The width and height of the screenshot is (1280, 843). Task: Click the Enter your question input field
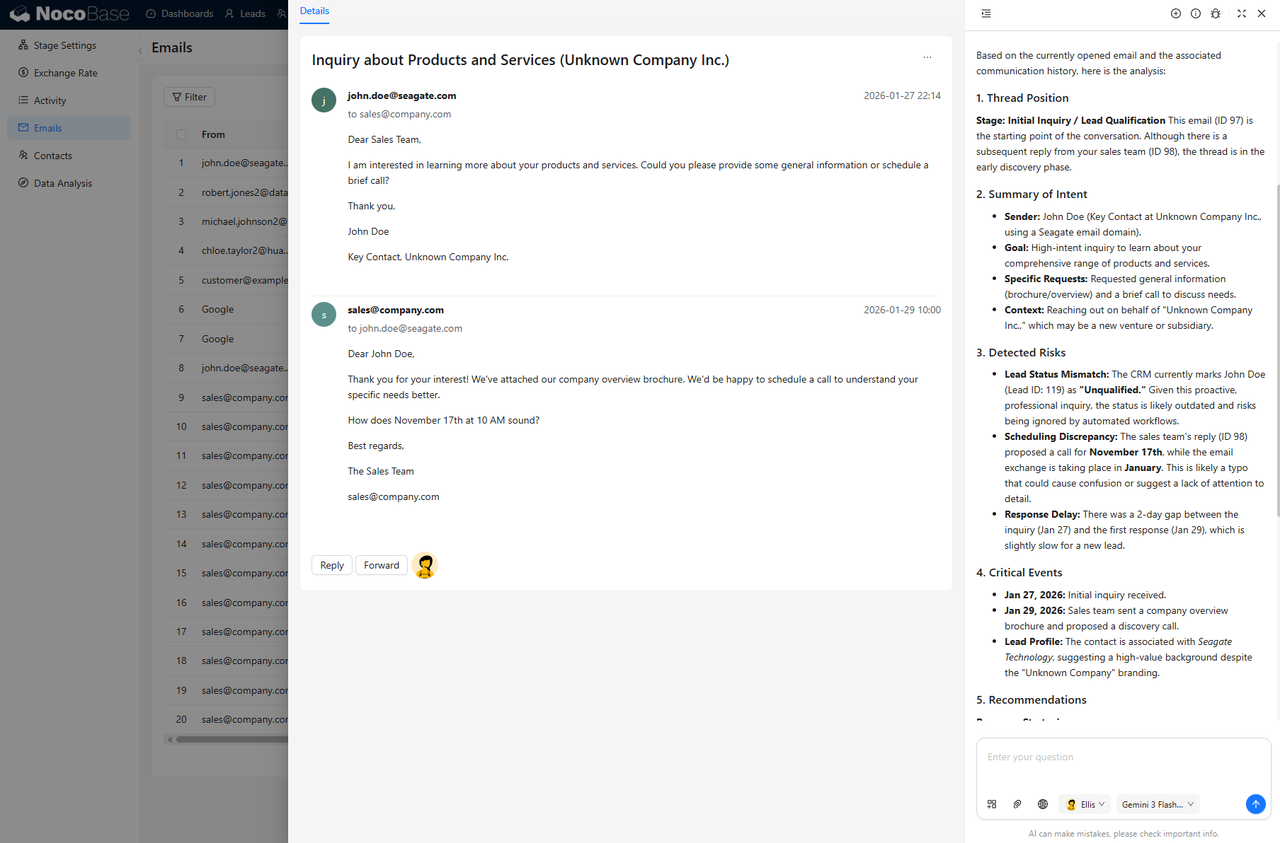(x=1123, y=758)
